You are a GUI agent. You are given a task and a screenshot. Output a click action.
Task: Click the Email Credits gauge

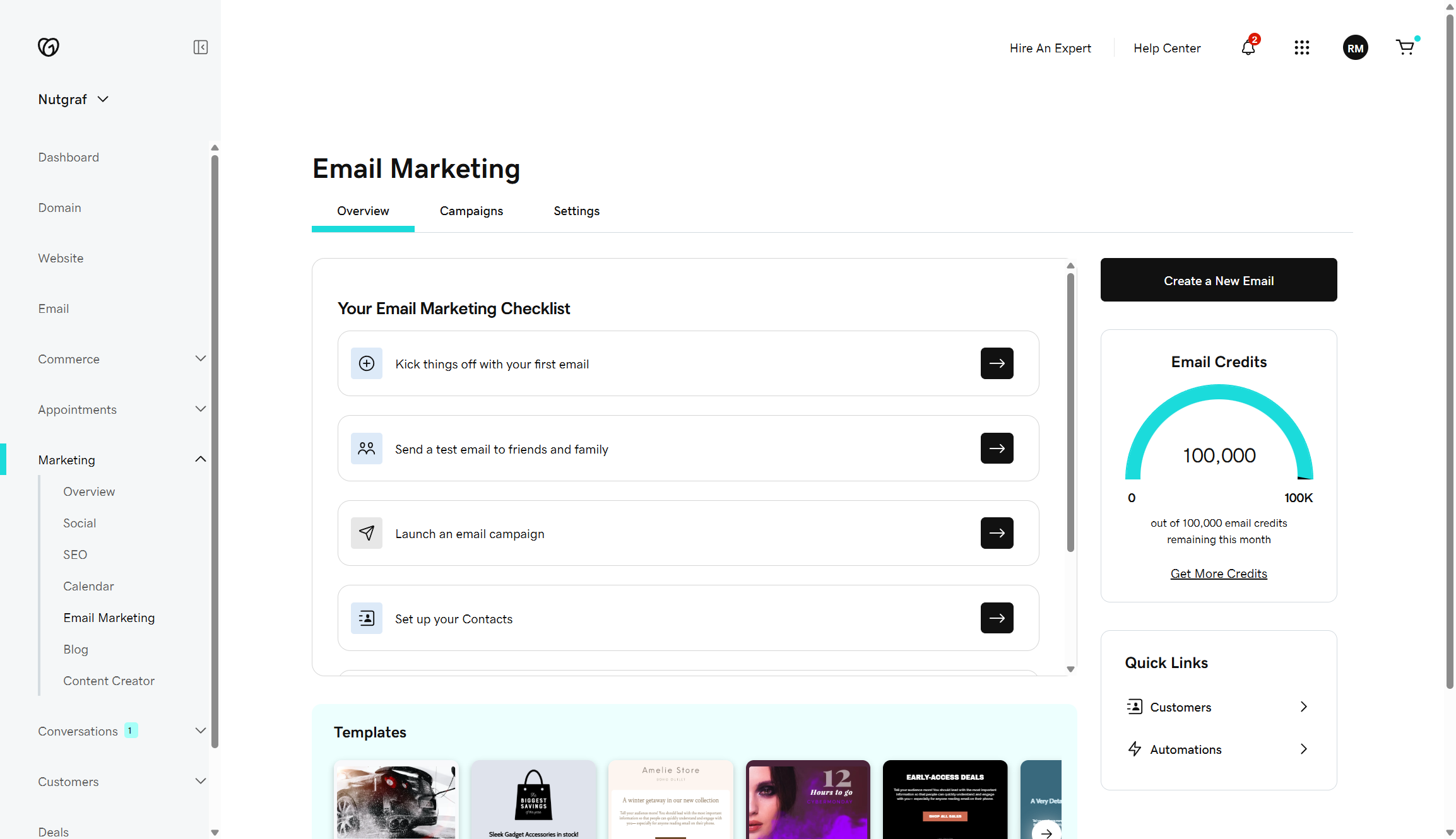pyautogui.click(x=1218, y=442)
